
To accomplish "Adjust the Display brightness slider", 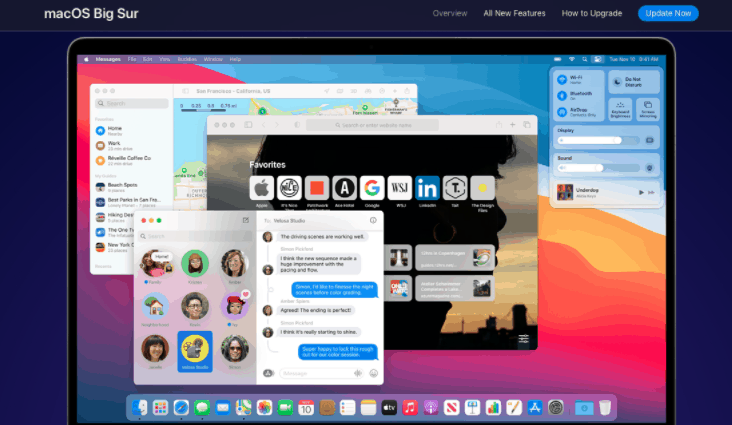I will (599, 140).
